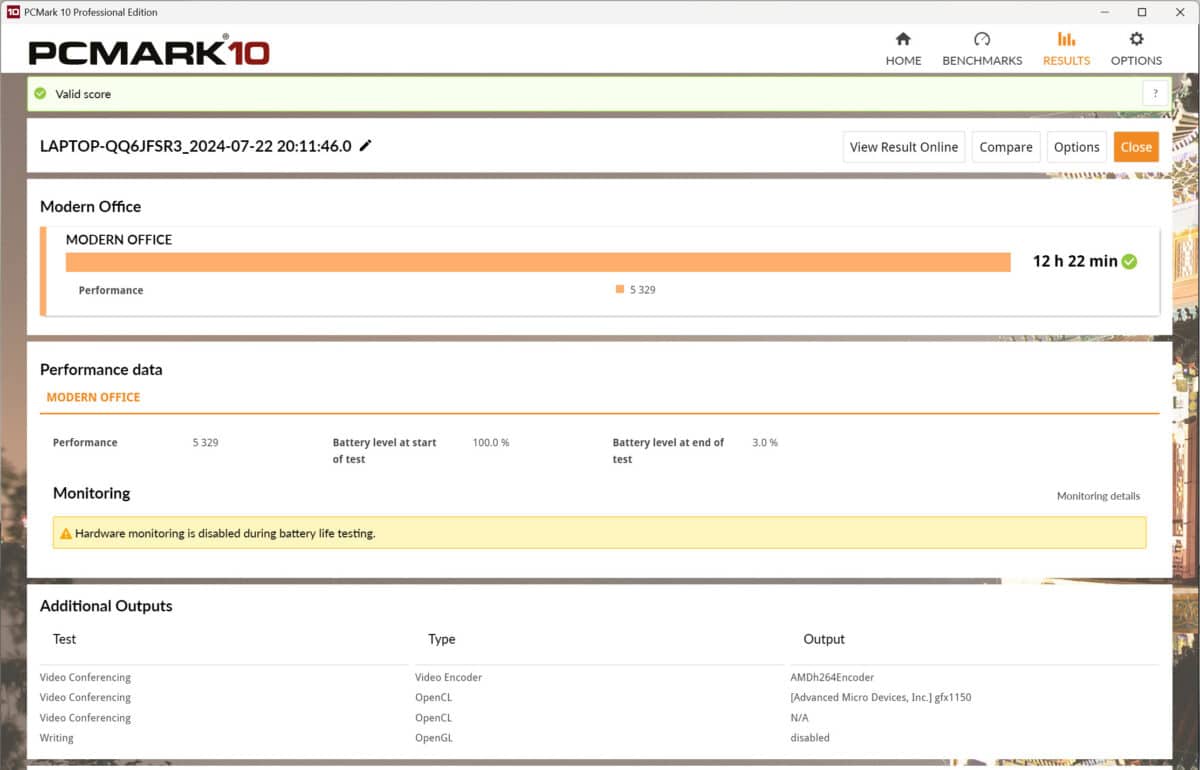Open result Options button beside Compare
The image size is (1200, 770).
[x=1077, y=147]
